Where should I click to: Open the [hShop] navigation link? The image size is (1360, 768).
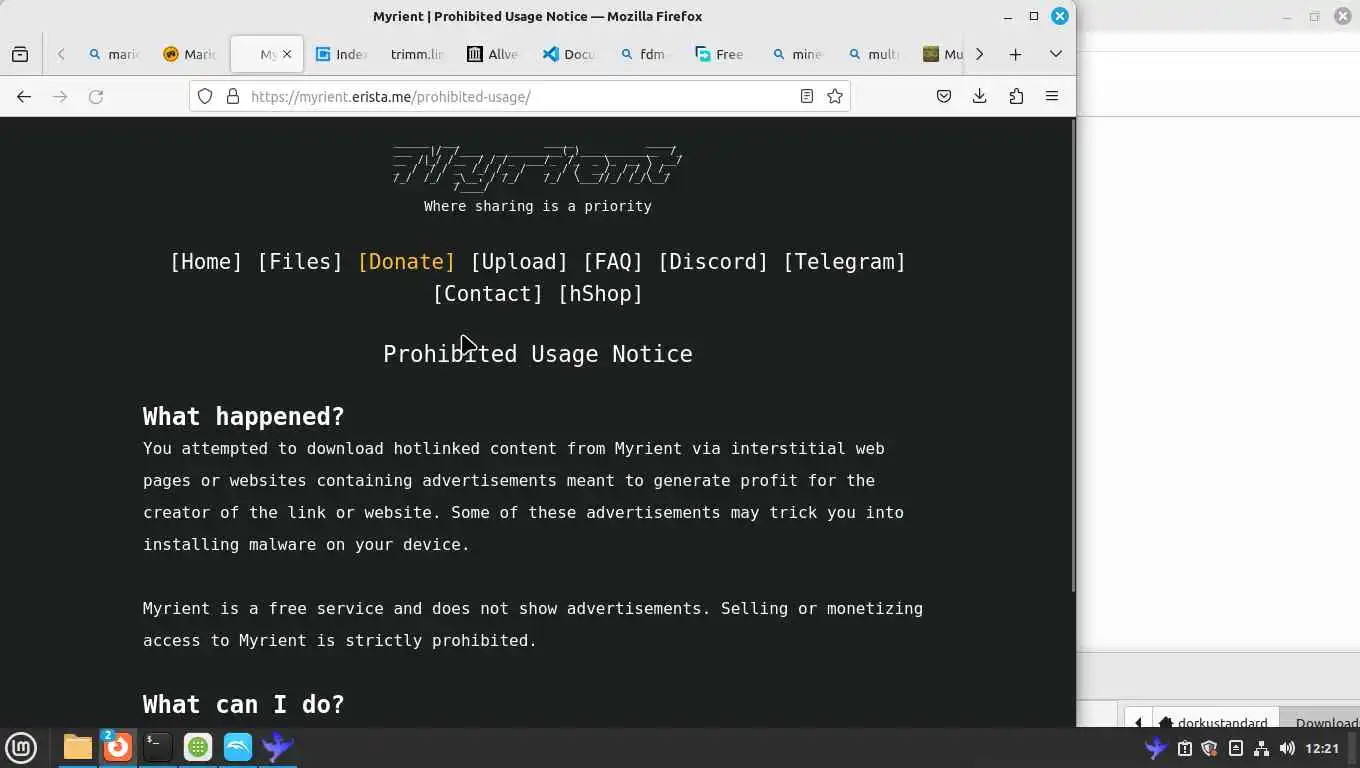(600, 294)
